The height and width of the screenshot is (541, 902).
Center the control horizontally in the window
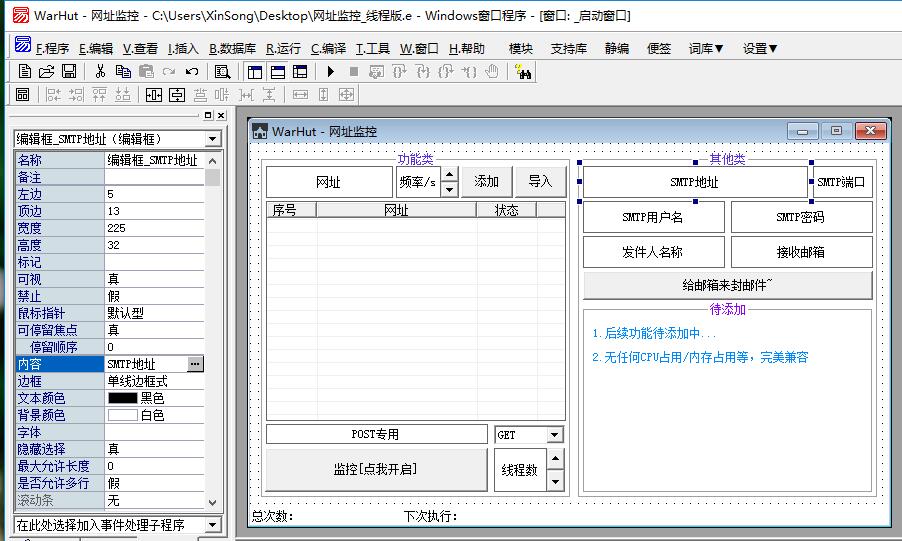[154, 94]
